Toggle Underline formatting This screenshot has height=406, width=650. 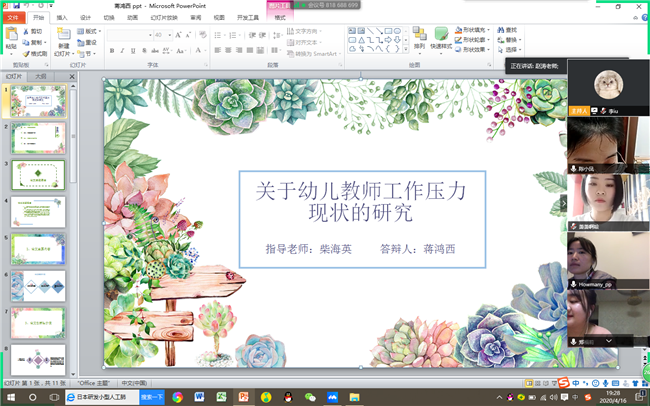coord(133,51)
